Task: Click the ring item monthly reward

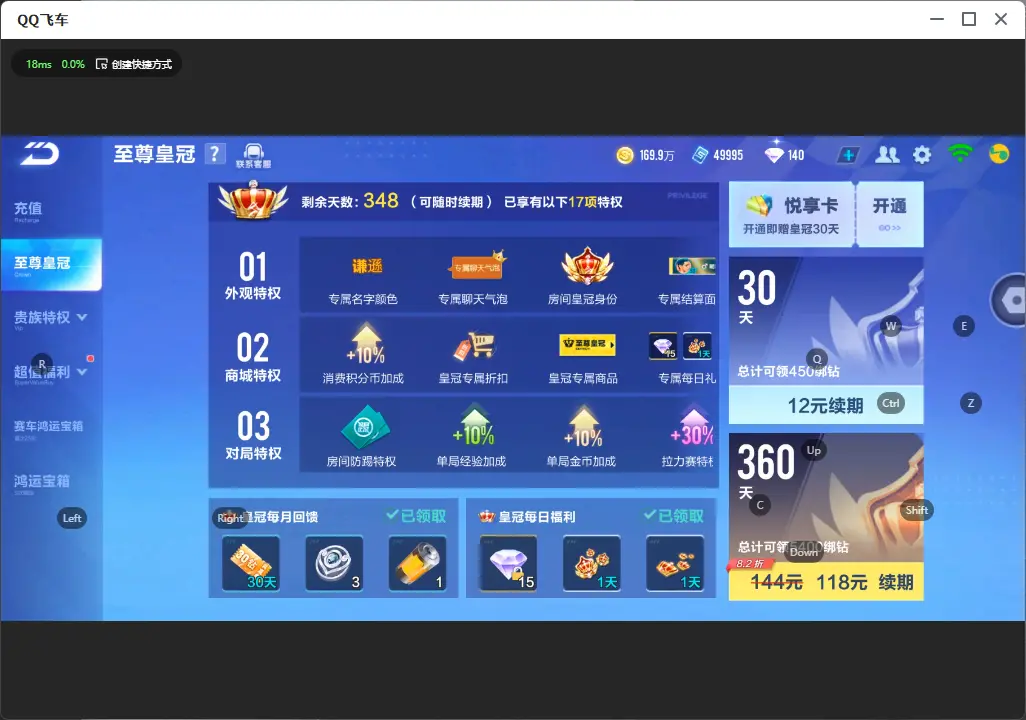Action: (334, 564)
